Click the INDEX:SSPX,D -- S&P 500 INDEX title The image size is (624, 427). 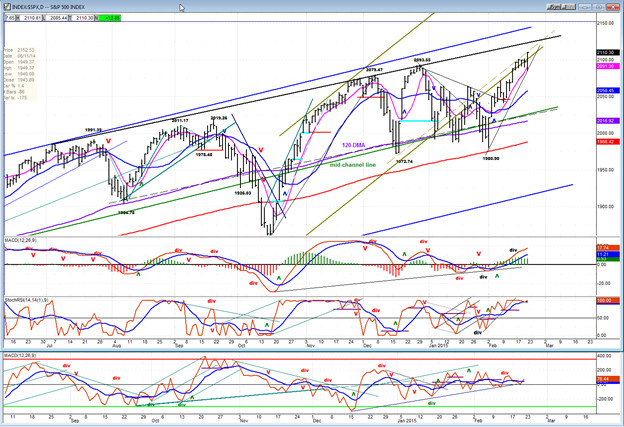[49, 7]
